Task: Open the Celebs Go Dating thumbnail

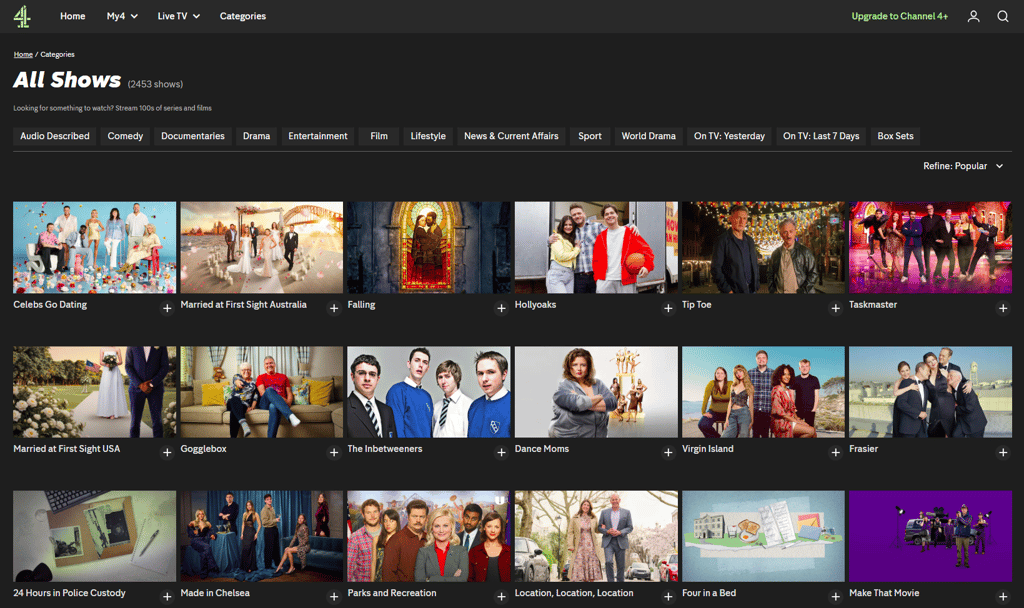Action: click(x=95, y=248)
